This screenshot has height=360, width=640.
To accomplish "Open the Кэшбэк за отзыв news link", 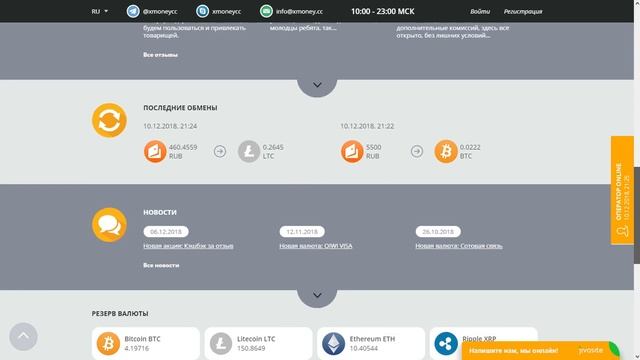I will (188, 246).
